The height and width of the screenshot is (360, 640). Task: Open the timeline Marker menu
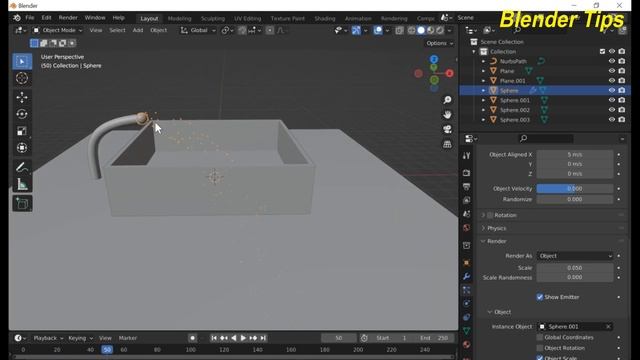coord(128,338)
